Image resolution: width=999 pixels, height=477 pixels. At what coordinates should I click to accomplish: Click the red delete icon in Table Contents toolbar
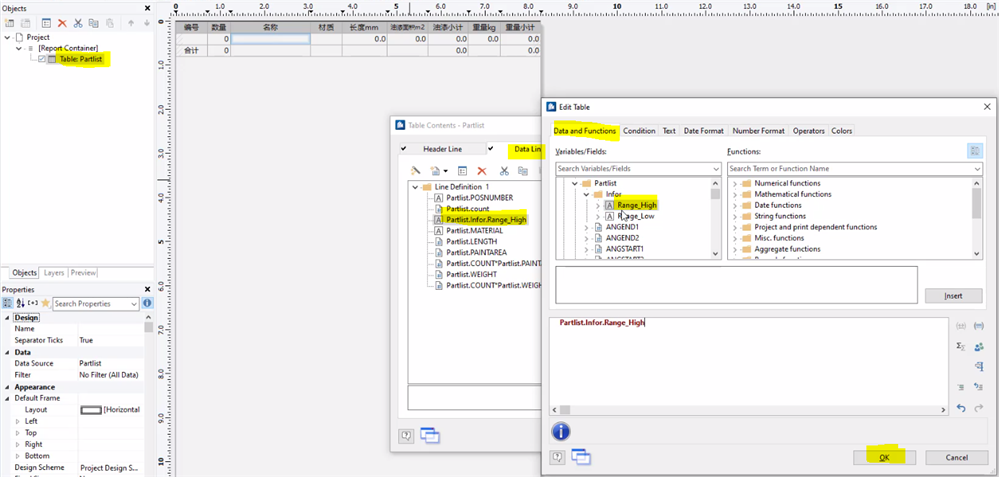tap(482, 171)
